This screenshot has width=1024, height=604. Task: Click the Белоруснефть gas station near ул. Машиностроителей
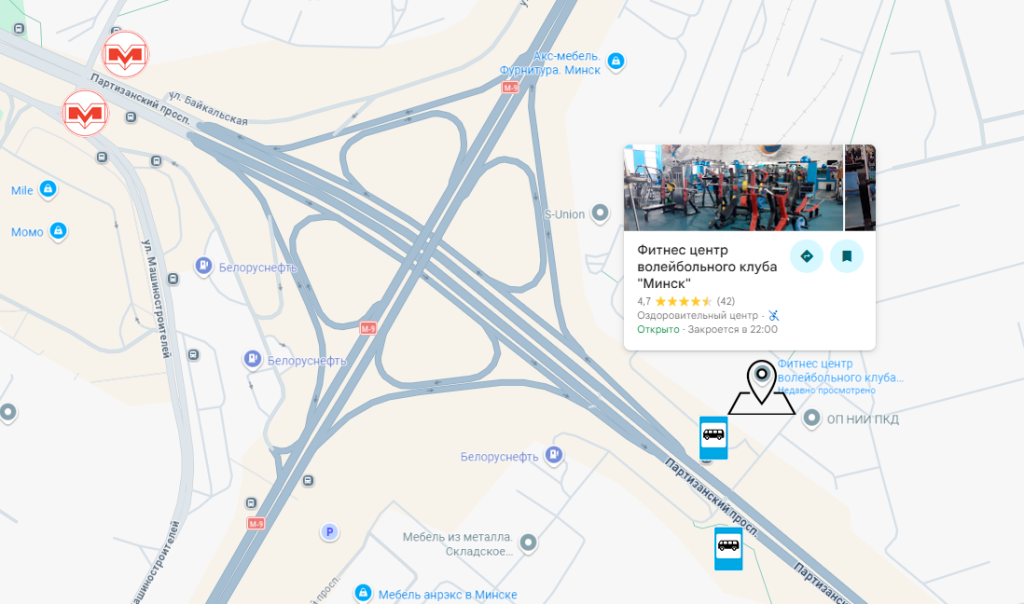pos(204,266)
